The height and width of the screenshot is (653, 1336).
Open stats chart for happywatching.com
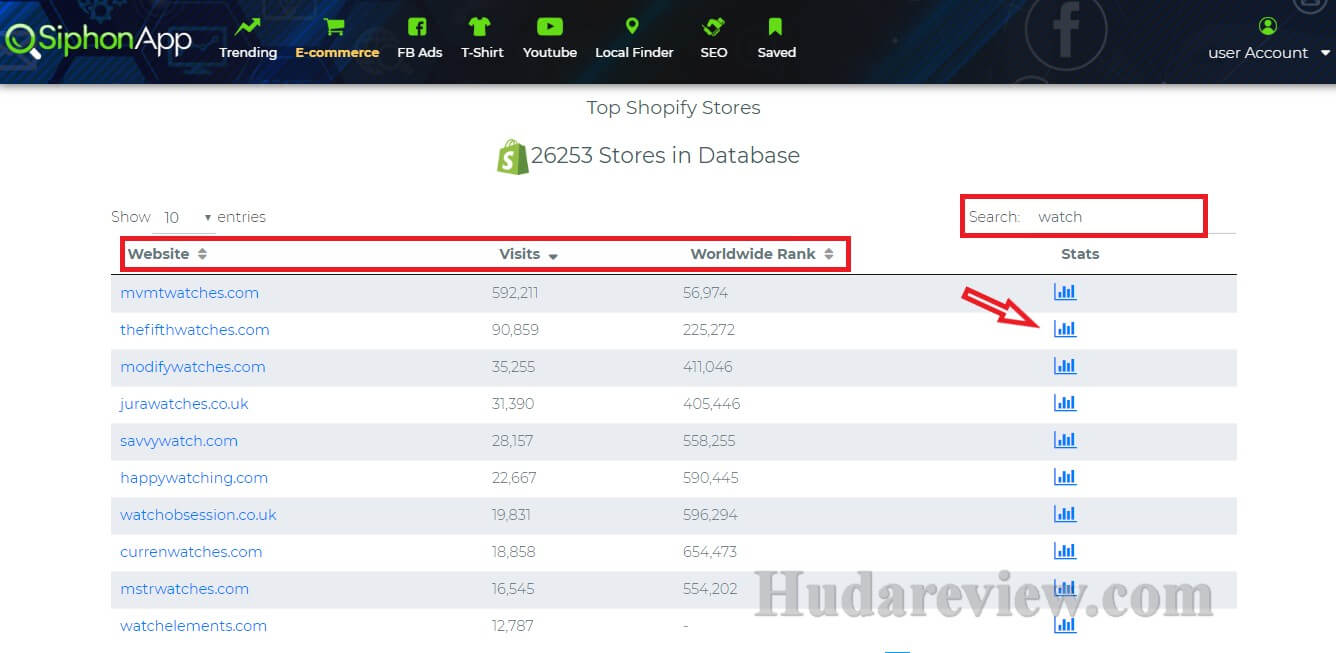pyautogui.click(x=1065, y=477)
